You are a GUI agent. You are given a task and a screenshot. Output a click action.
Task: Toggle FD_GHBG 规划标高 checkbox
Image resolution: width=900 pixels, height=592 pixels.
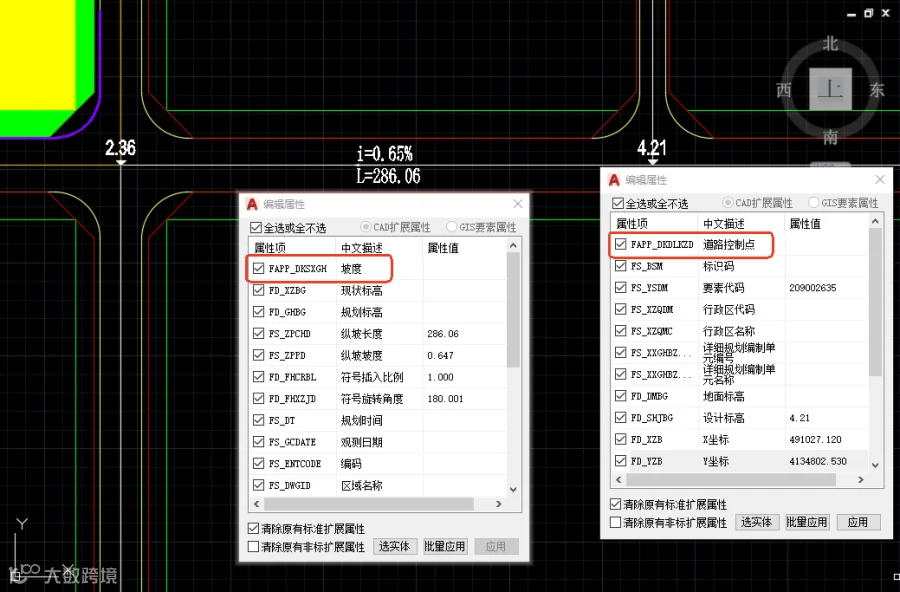[258, 312]
